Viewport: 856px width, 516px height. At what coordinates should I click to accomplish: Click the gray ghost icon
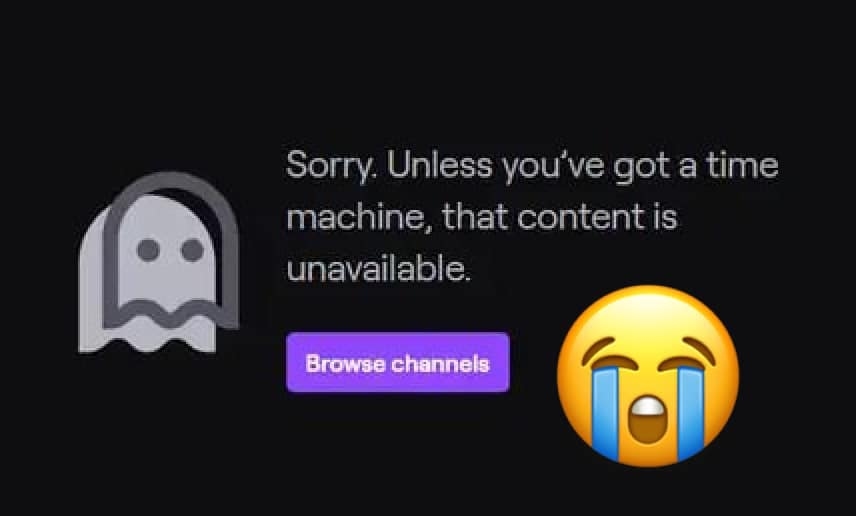tap(159, 263)
